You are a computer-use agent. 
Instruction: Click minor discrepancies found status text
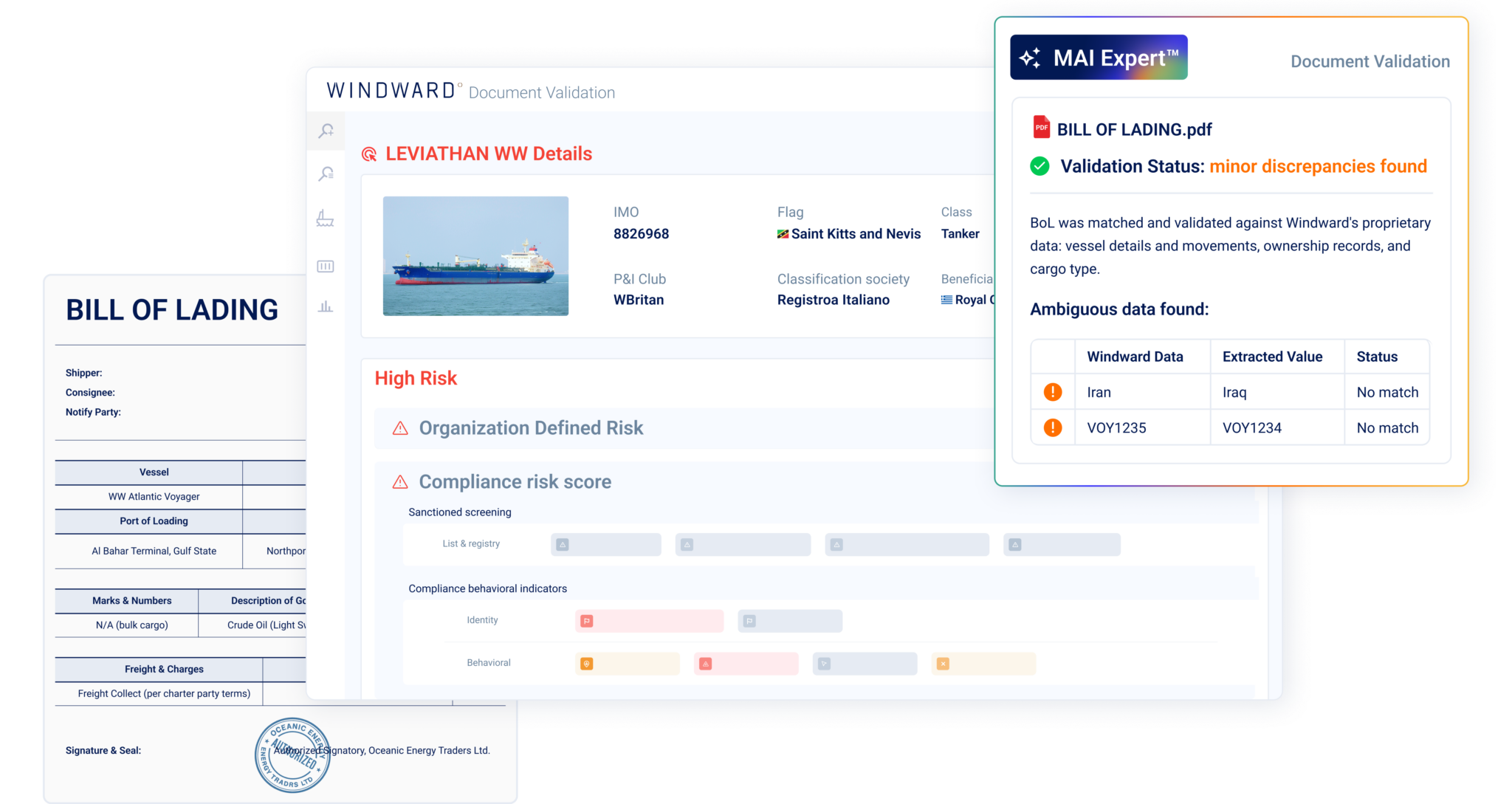[x=1318, y=166]
